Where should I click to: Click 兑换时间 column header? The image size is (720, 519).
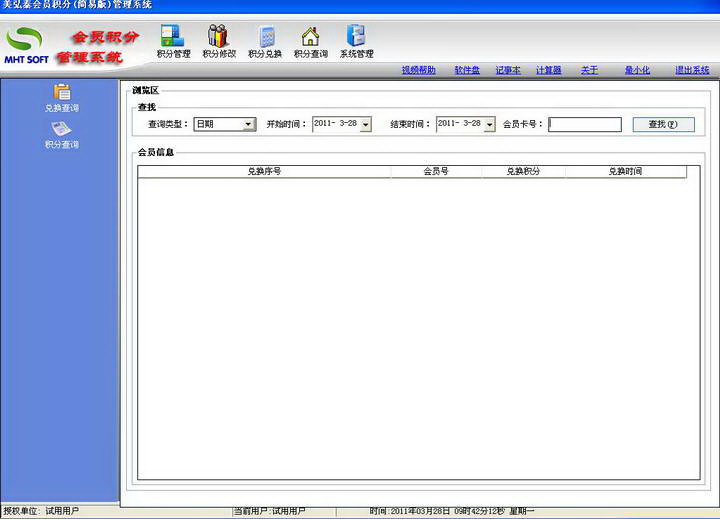tap(625, 171)
